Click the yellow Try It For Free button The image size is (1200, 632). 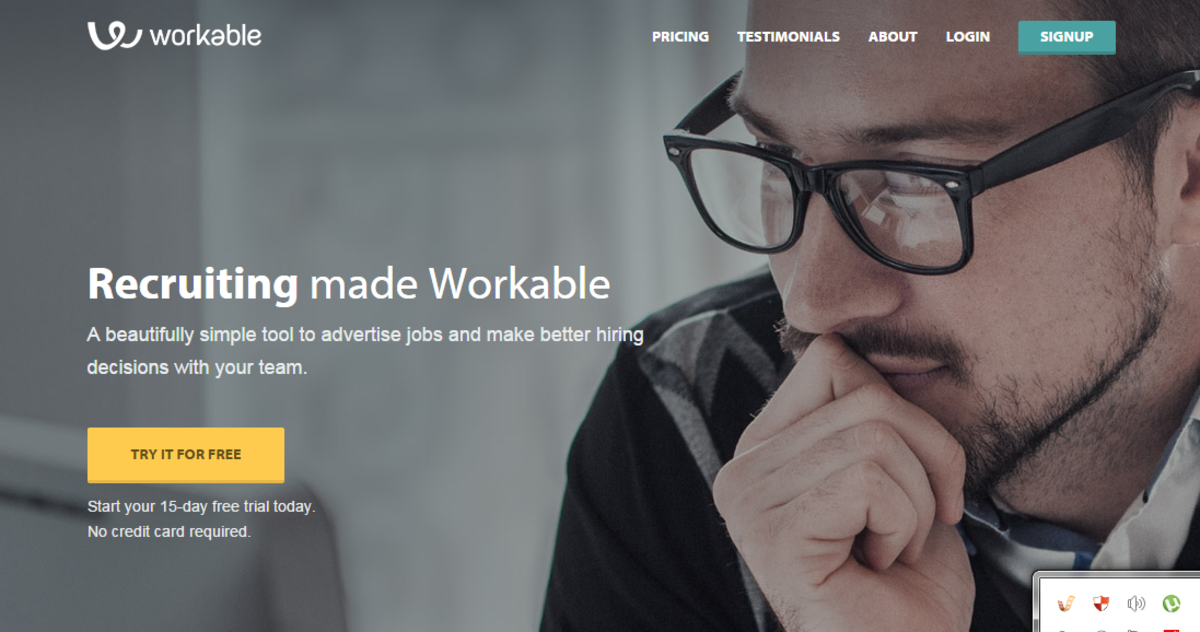[186, 455]
